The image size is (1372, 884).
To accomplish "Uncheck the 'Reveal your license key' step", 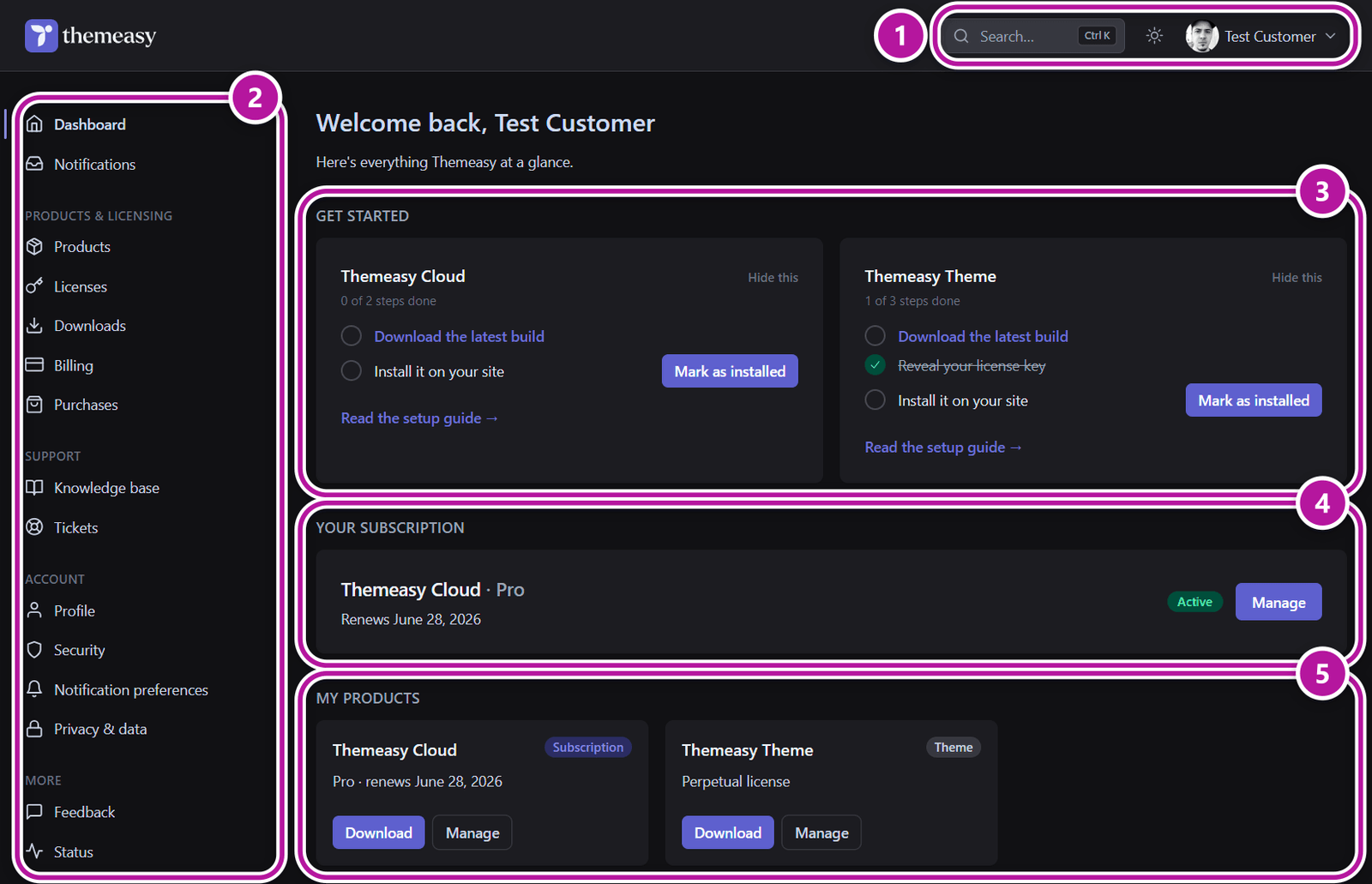I will pyautogui.click(x=875, y=365).
